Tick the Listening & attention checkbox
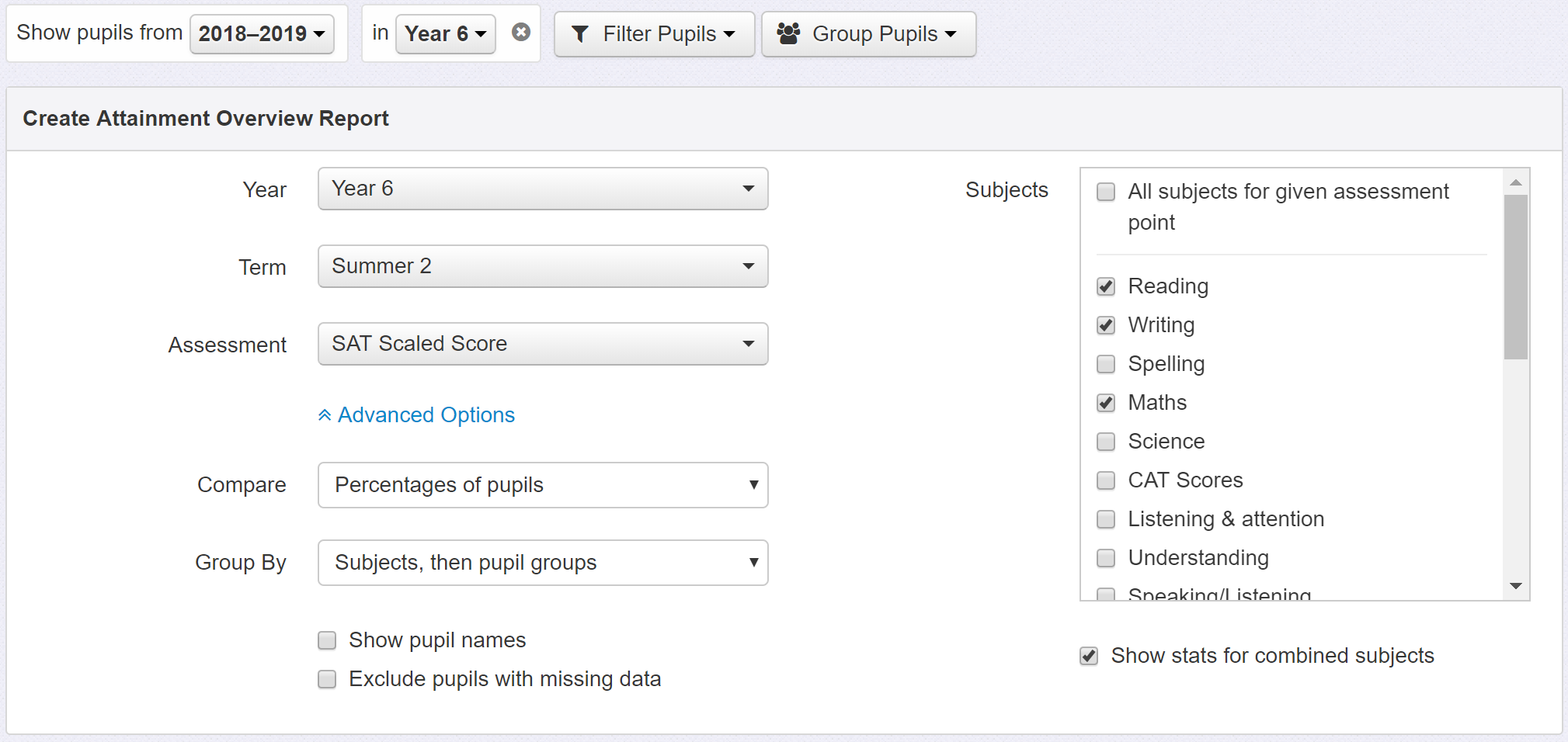This screenshot has width=1568, height=742. click(x=1106, y=519)
